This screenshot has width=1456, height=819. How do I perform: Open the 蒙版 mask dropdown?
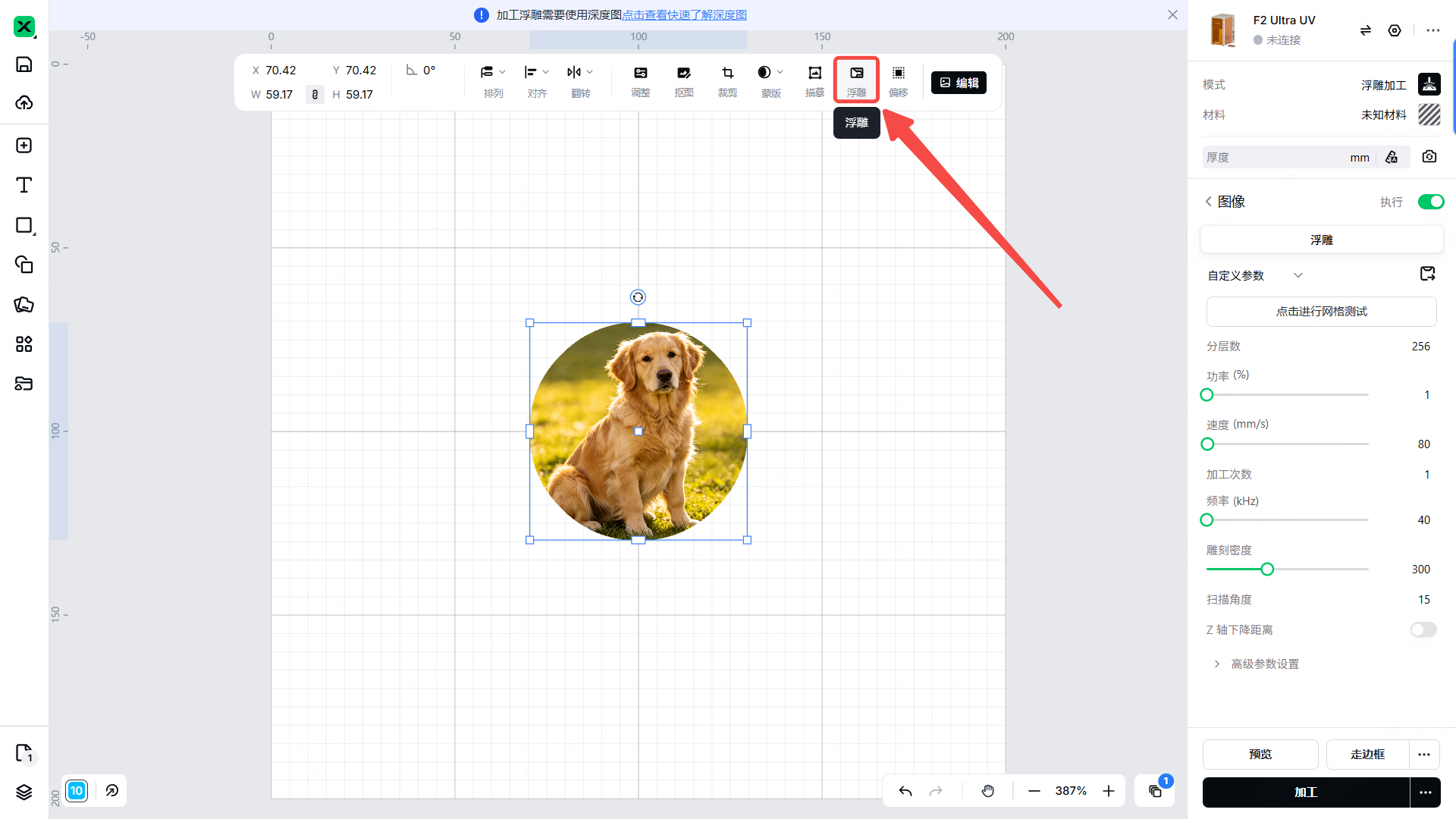(x=771, y=80)
